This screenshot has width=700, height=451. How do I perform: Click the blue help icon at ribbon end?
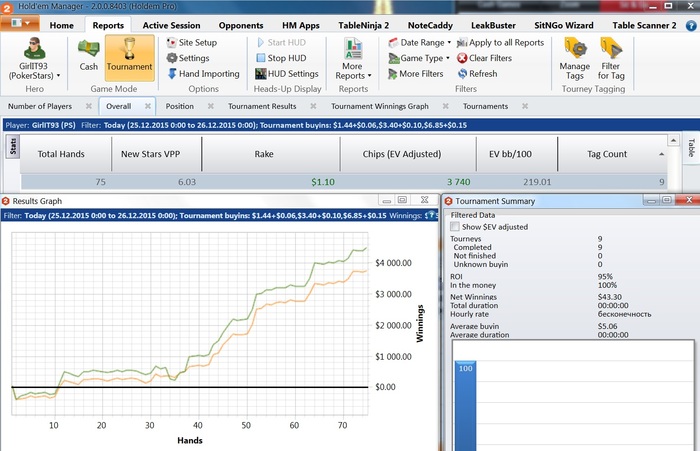click(x=691, y=25)
